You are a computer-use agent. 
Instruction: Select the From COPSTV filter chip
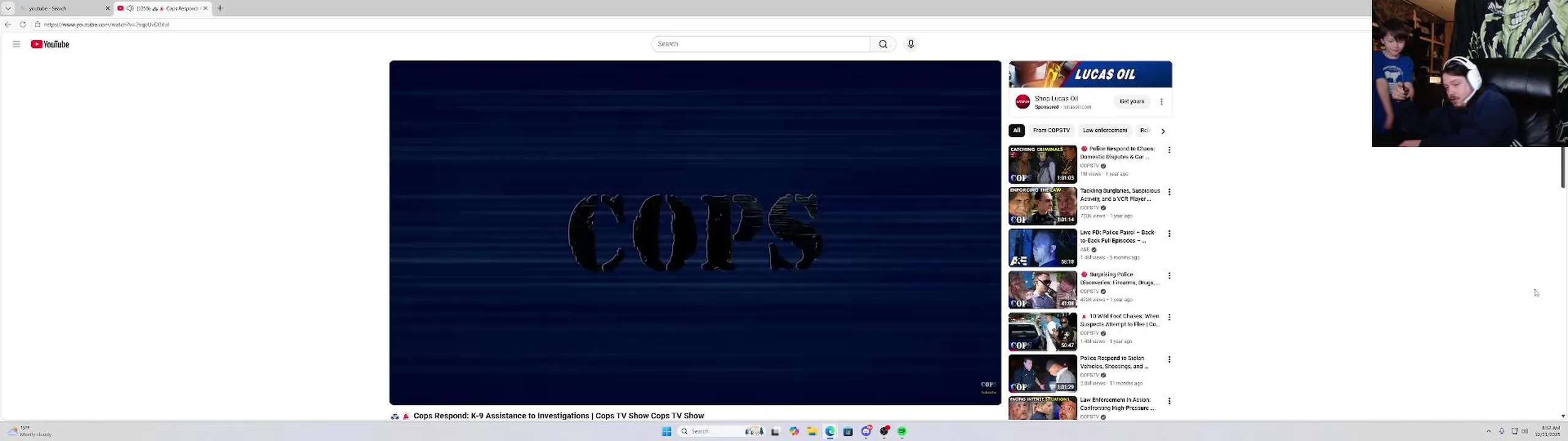[1051, 130]
